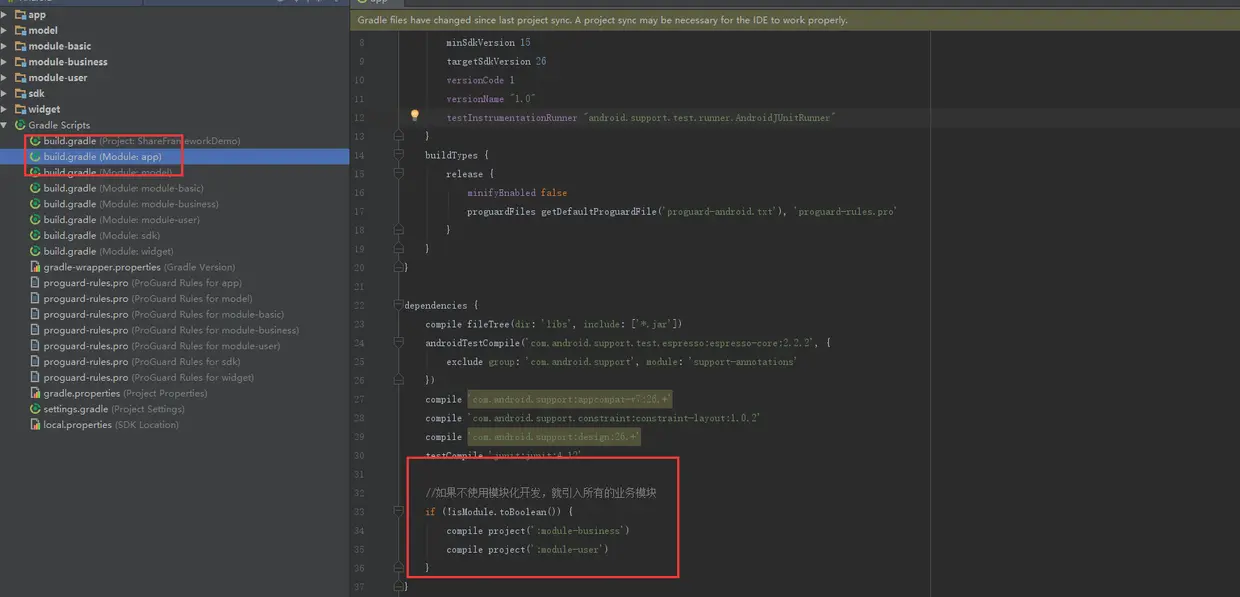The width and height of the screenshot is (1240, 597).
Task: Expand the module-user tree node
Action: click(5, 78)
